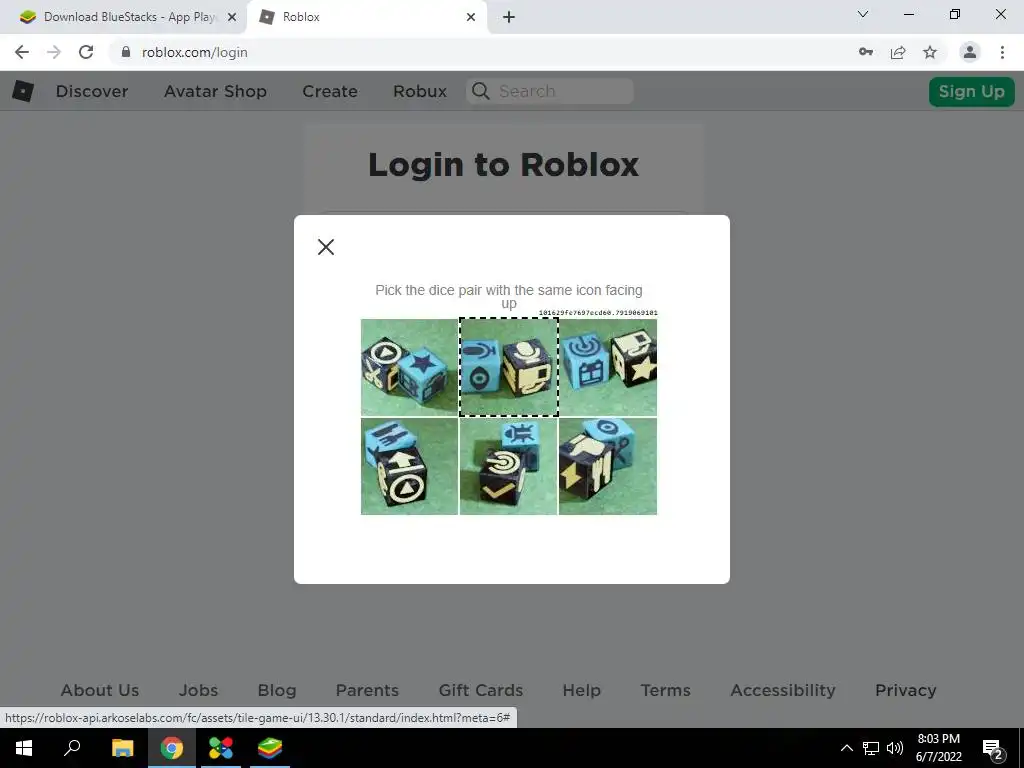Click the green Sign Up button
Viewport: 1024px width, 768px height.
click(971, 91)
